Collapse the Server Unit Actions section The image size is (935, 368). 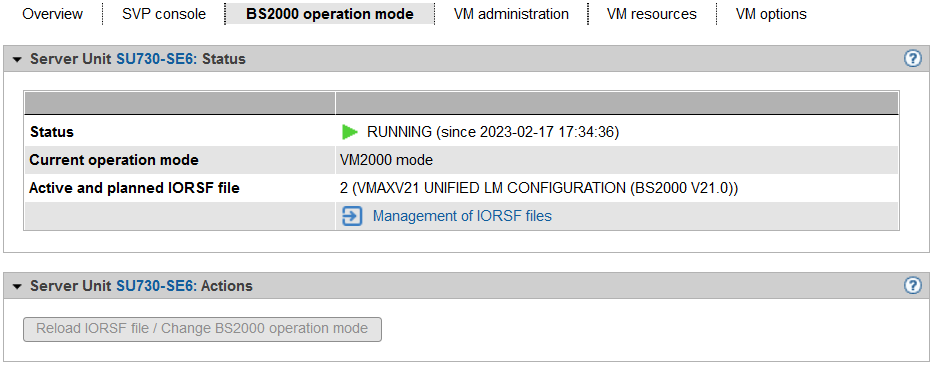tap(17, 286)
